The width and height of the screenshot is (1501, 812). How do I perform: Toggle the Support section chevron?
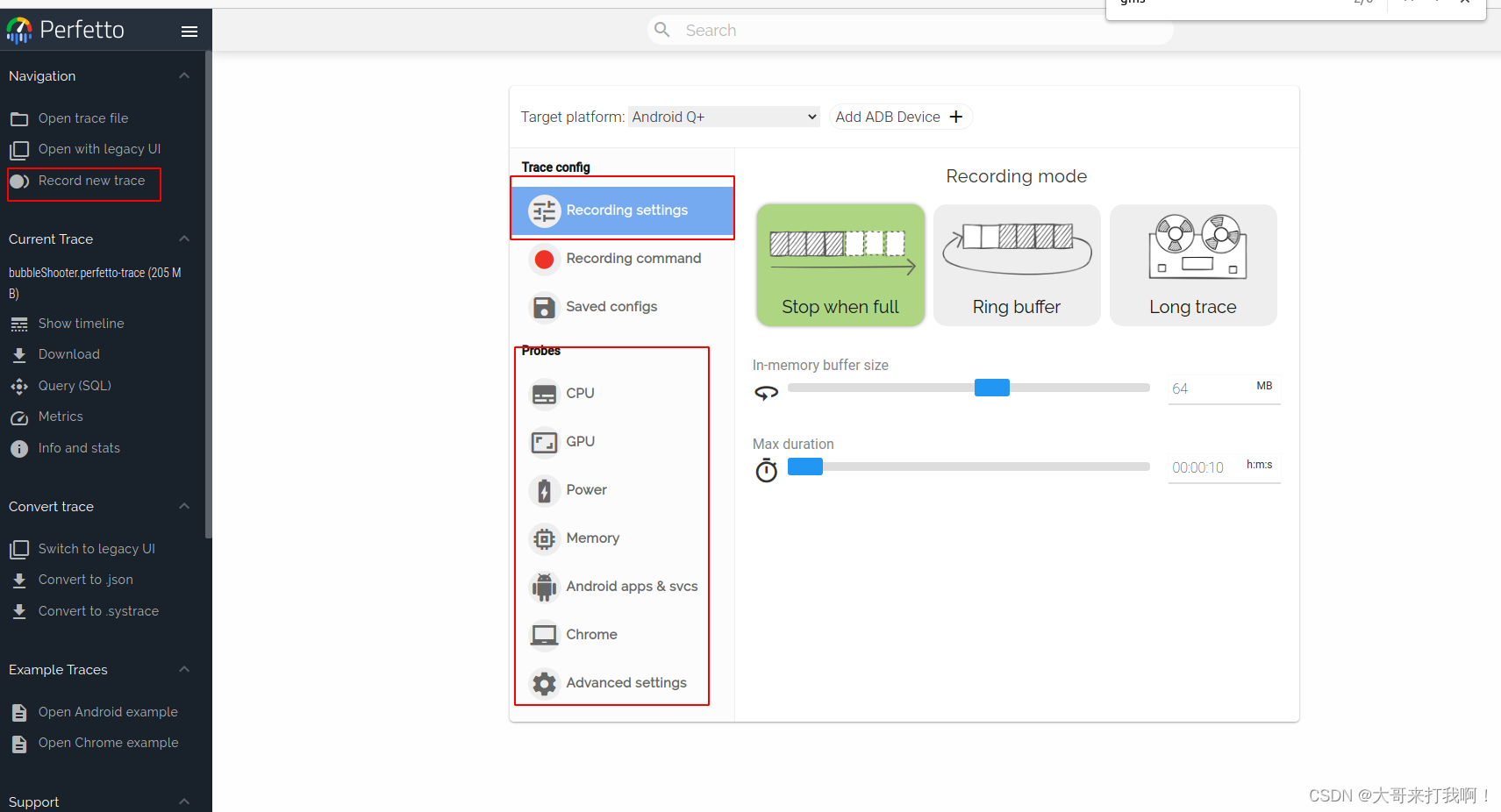click(184, 801)
